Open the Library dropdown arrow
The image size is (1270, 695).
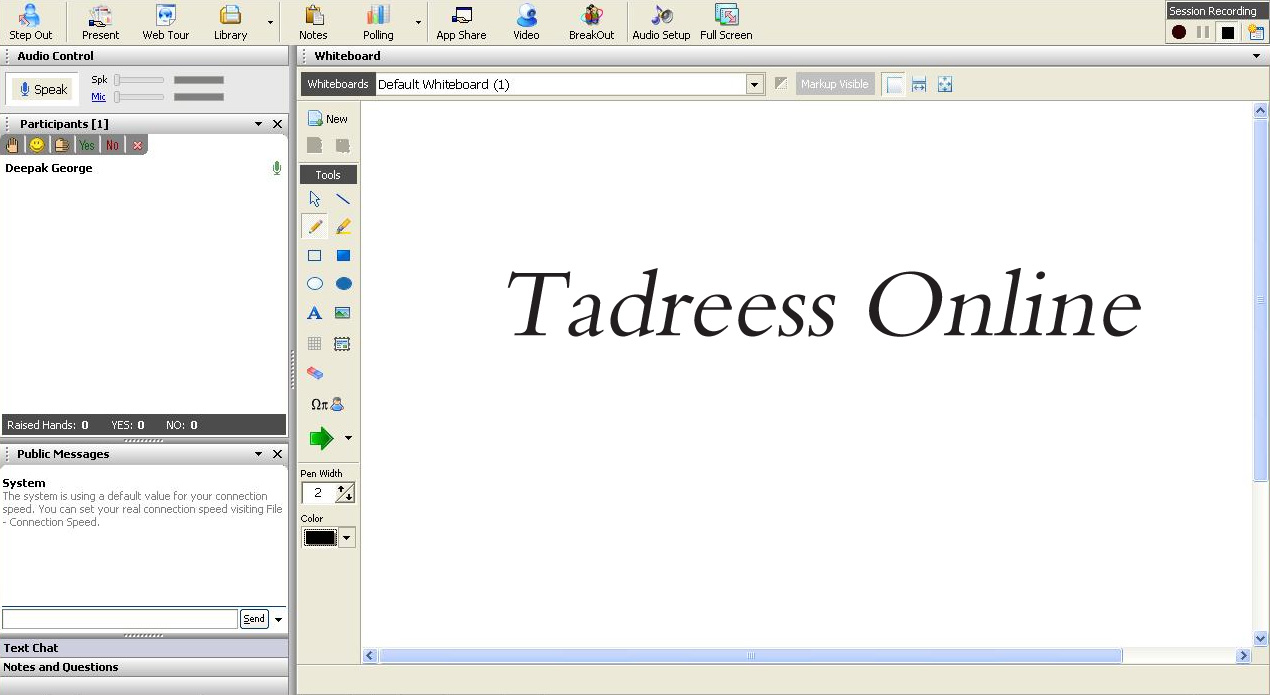(x=270, y=22)
